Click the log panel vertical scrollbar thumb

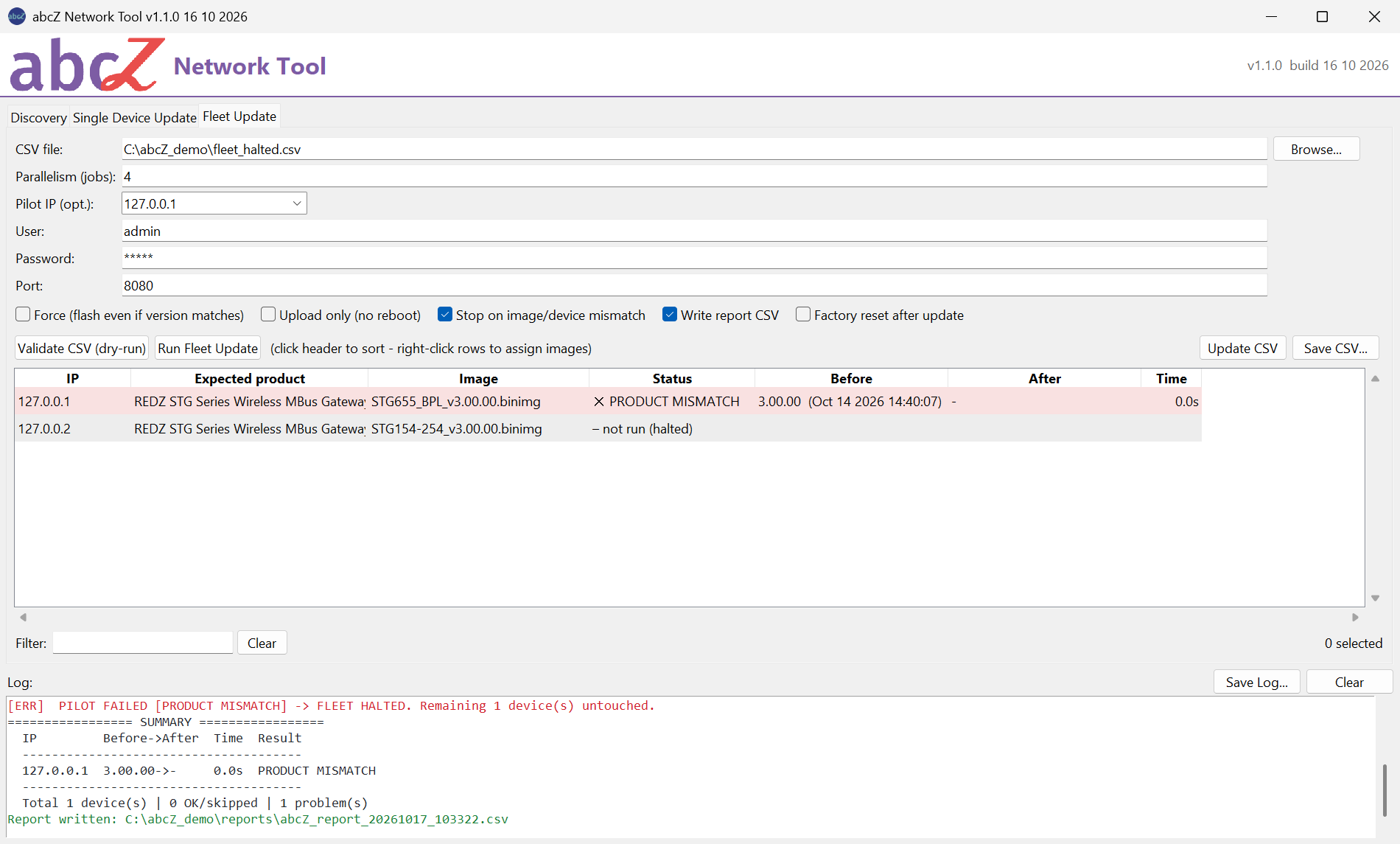pos(1385,789)
